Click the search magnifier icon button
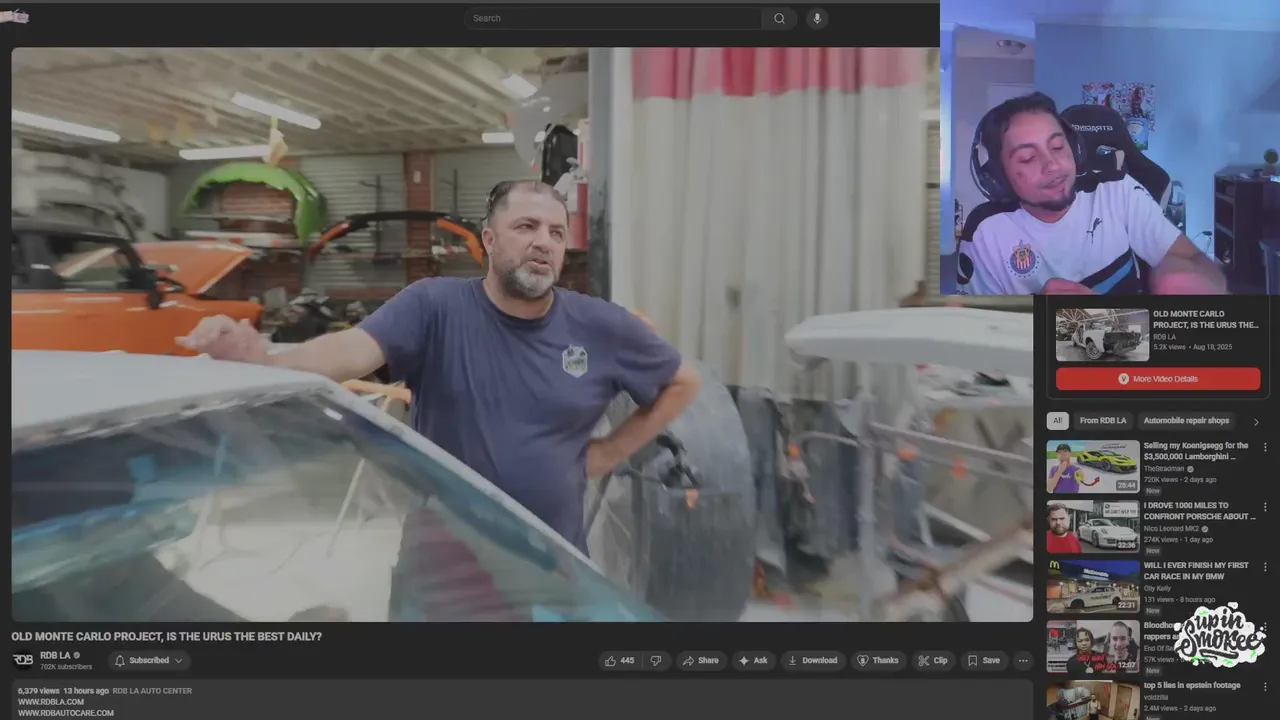Viewport: 1280px width, 720px height. [x=779, y=18]
